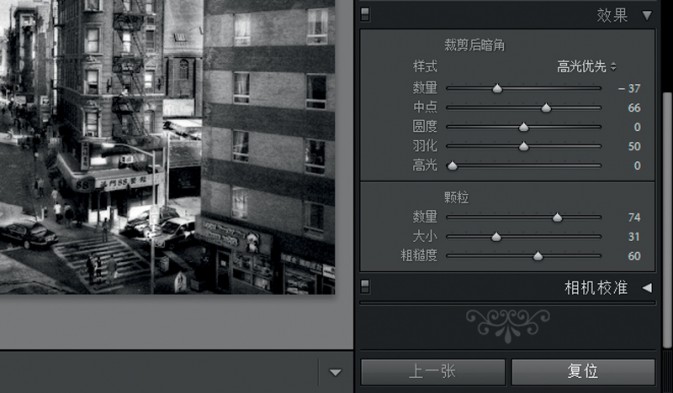This screenshot has height=393, width=673.
Task: Click the vignette amount value -37
Action: [629, 88]
